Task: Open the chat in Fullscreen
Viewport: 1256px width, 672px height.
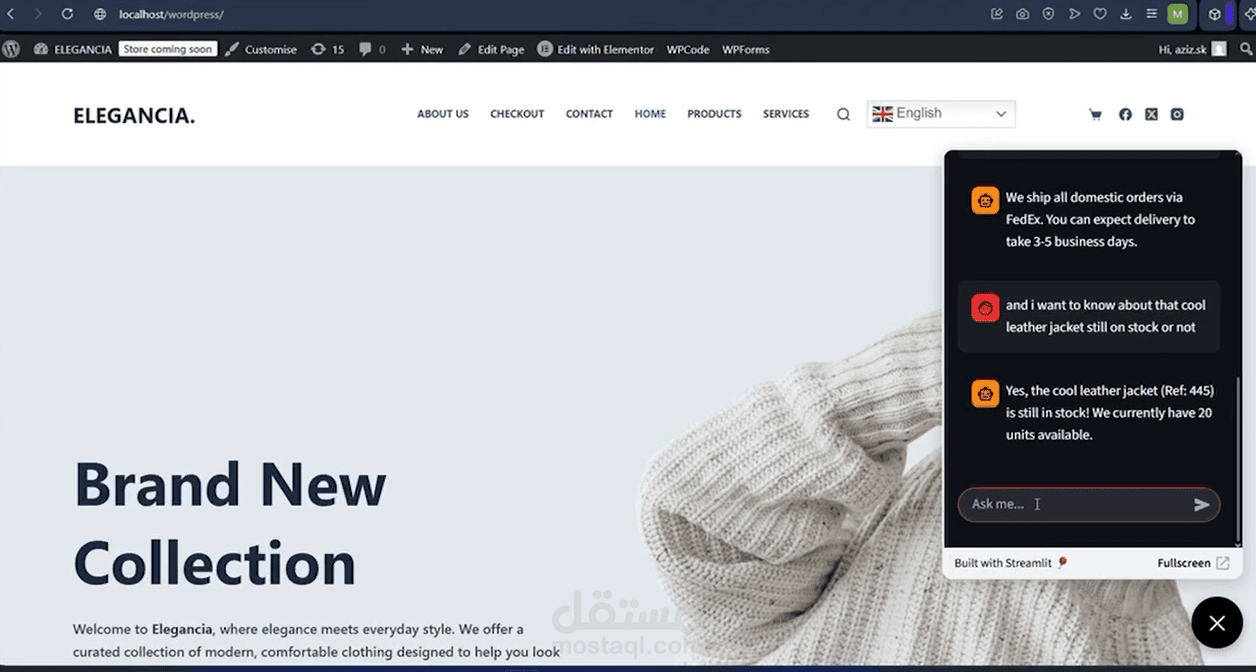Action: [x=1193, y=563]
